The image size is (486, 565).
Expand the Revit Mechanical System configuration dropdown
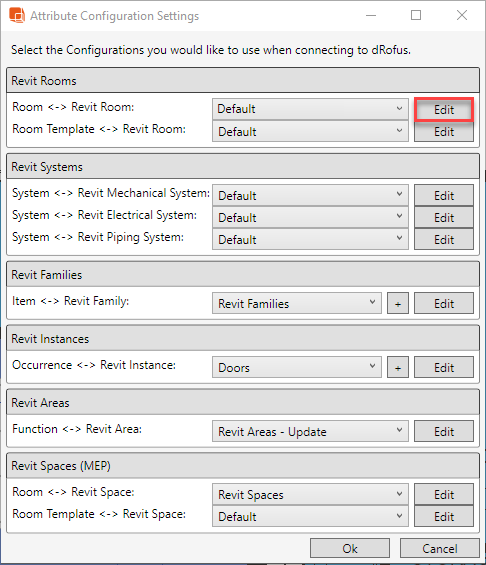310,195
